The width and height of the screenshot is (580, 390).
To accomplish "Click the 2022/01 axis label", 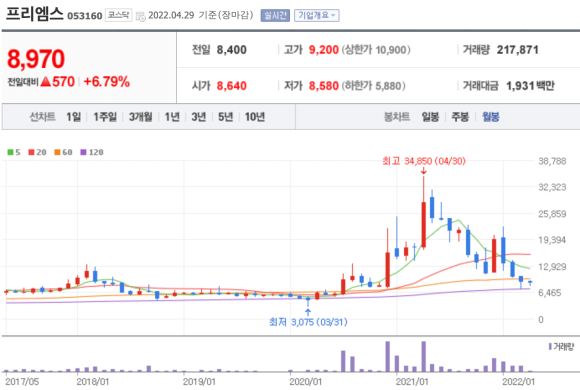I will pos(518,381).
